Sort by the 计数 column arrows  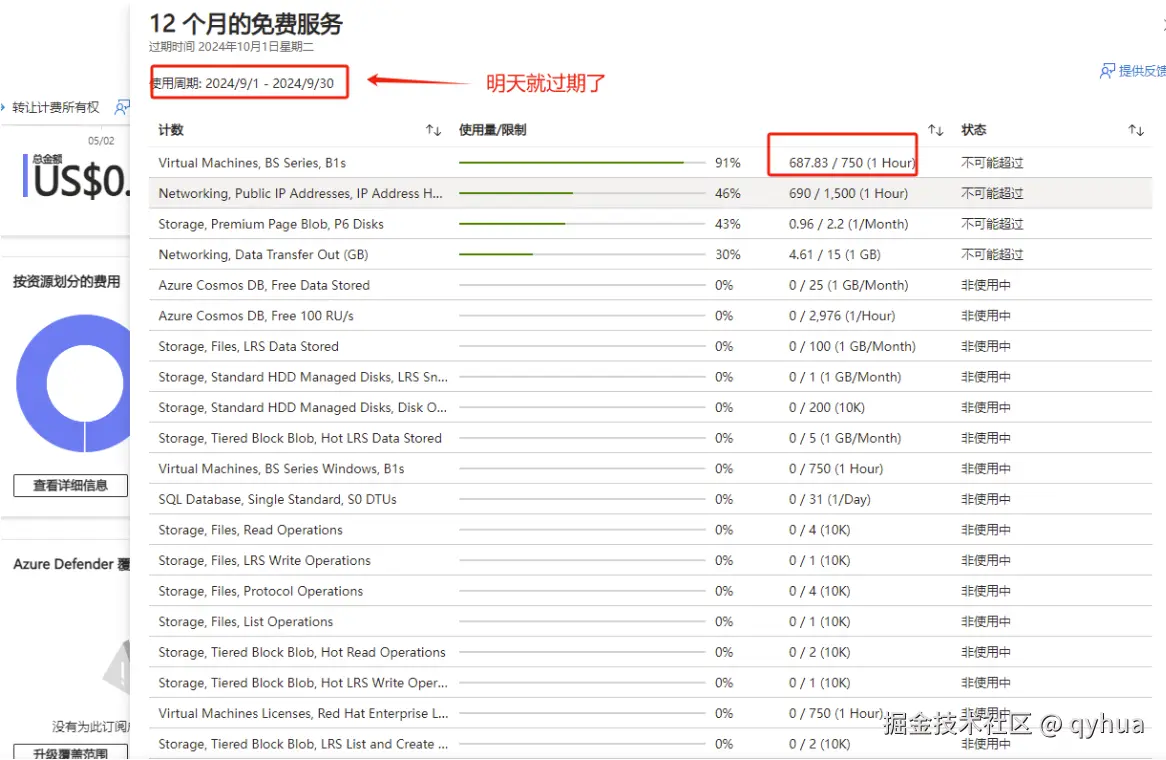tap(434, 130)
